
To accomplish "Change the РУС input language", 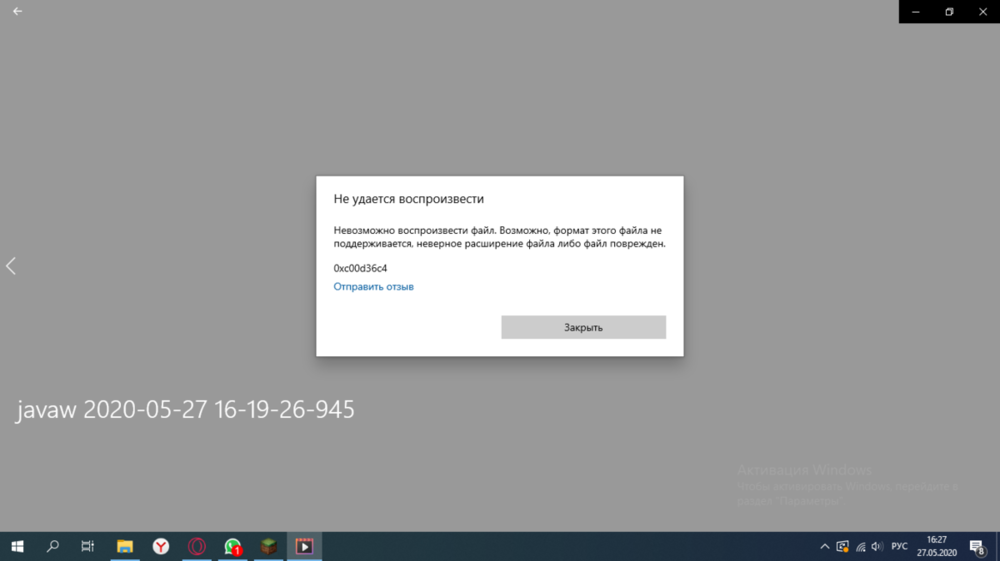I will pos(899,546).
